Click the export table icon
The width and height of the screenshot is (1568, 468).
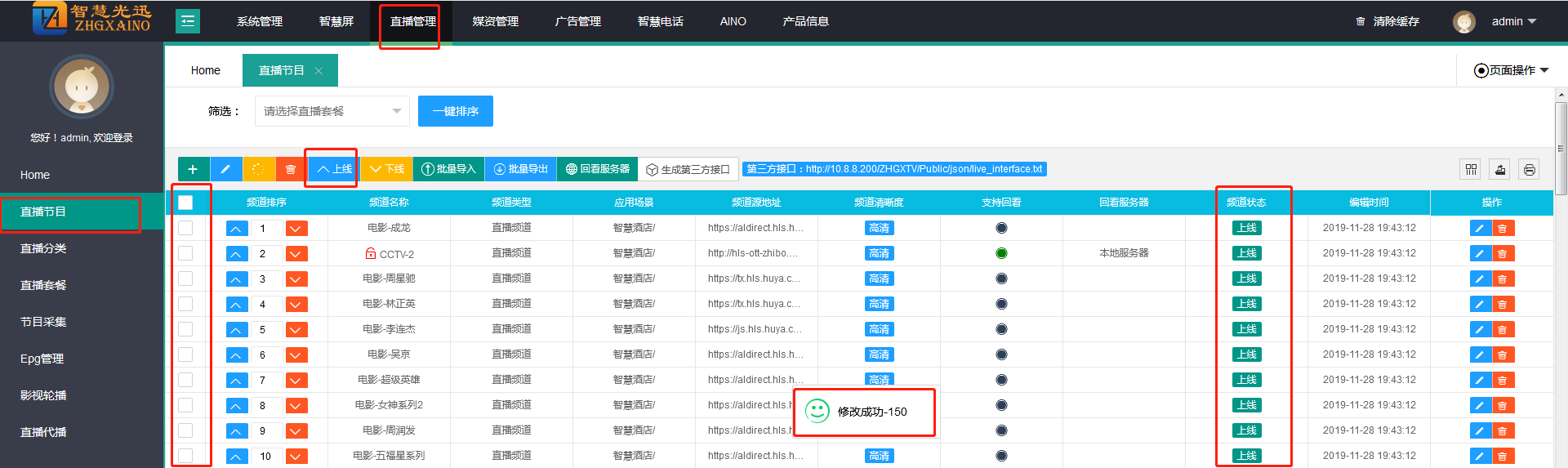pyautogui.click(x=1500, y=169)
